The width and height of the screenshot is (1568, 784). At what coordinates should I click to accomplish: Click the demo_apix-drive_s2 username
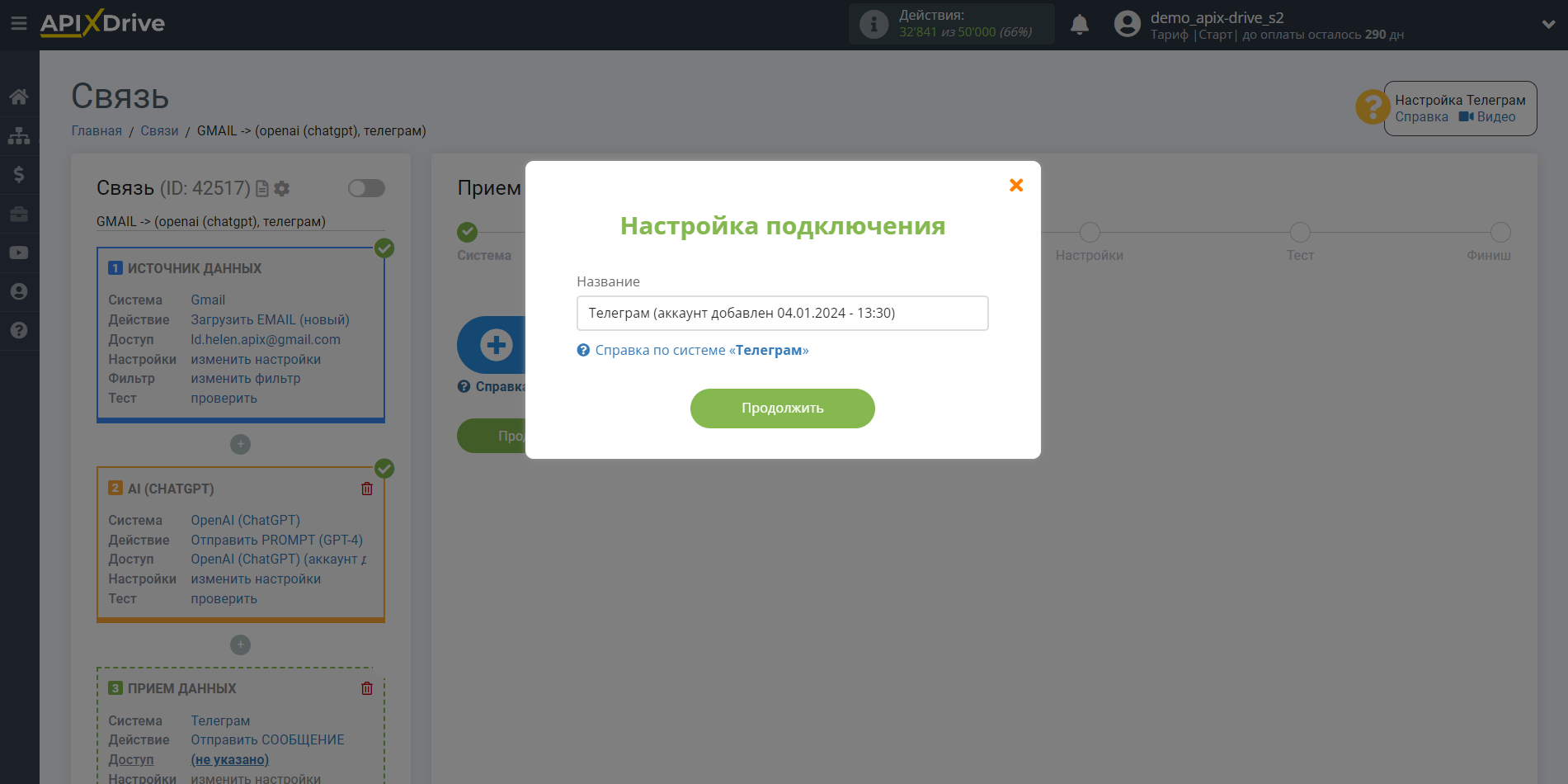pyautogui.click(x=1217, y=17)
